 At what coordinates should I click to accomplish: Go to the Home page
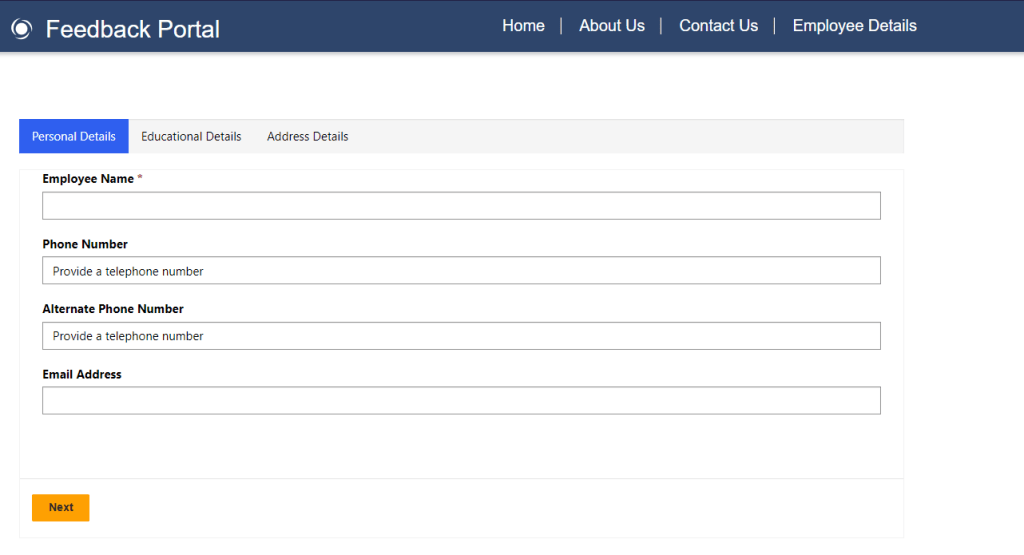(x=523, y=26)
